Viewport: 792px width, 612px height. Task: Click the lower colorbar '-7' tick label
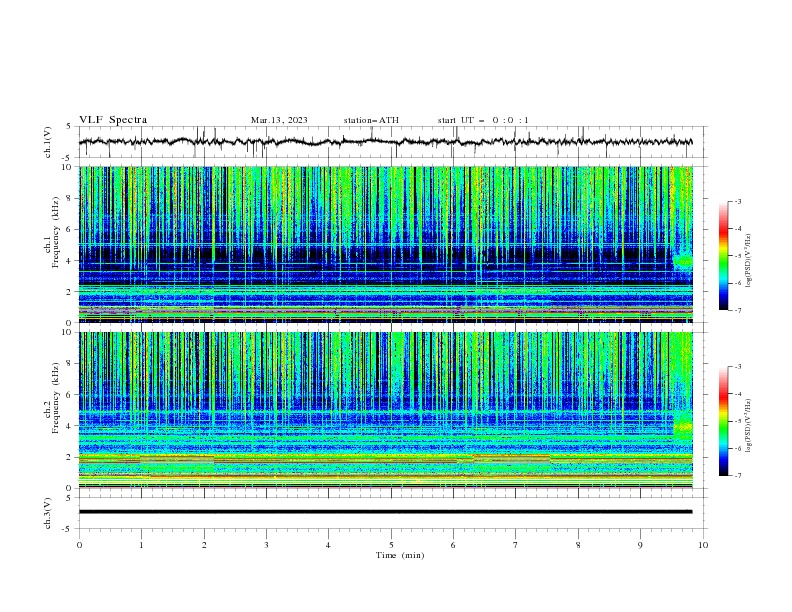(738, 475)
